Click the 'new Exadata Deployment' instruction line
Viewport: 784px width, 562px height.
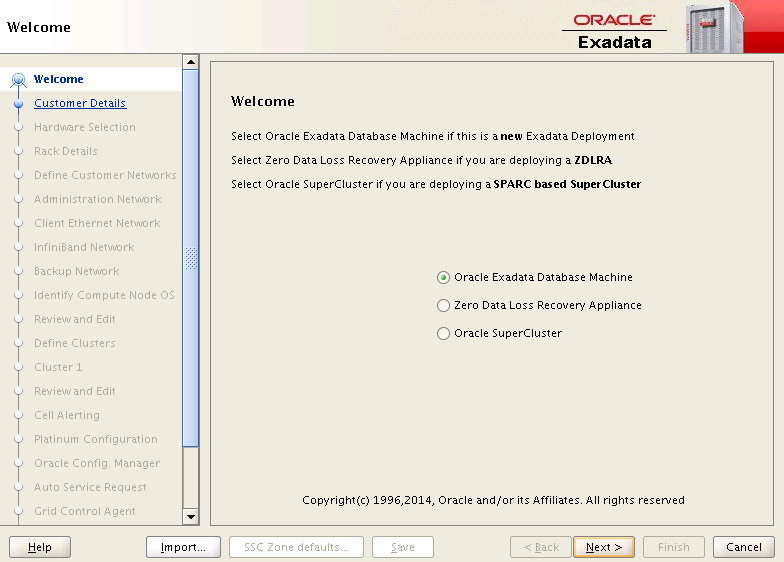click(432, 136)
